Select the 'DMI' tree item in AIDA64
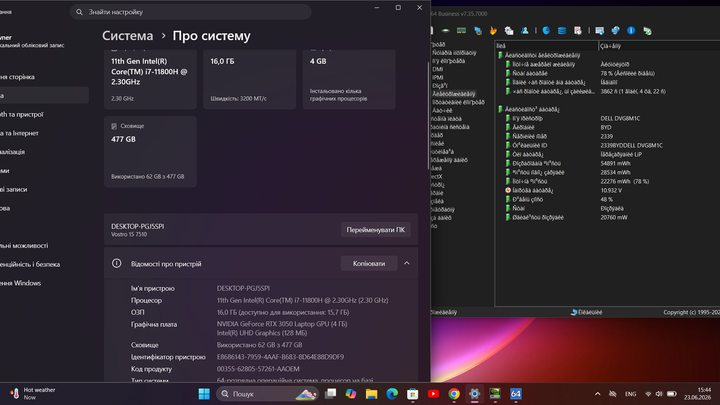Viewport: 720px width, 405px height. pos(438,69)
